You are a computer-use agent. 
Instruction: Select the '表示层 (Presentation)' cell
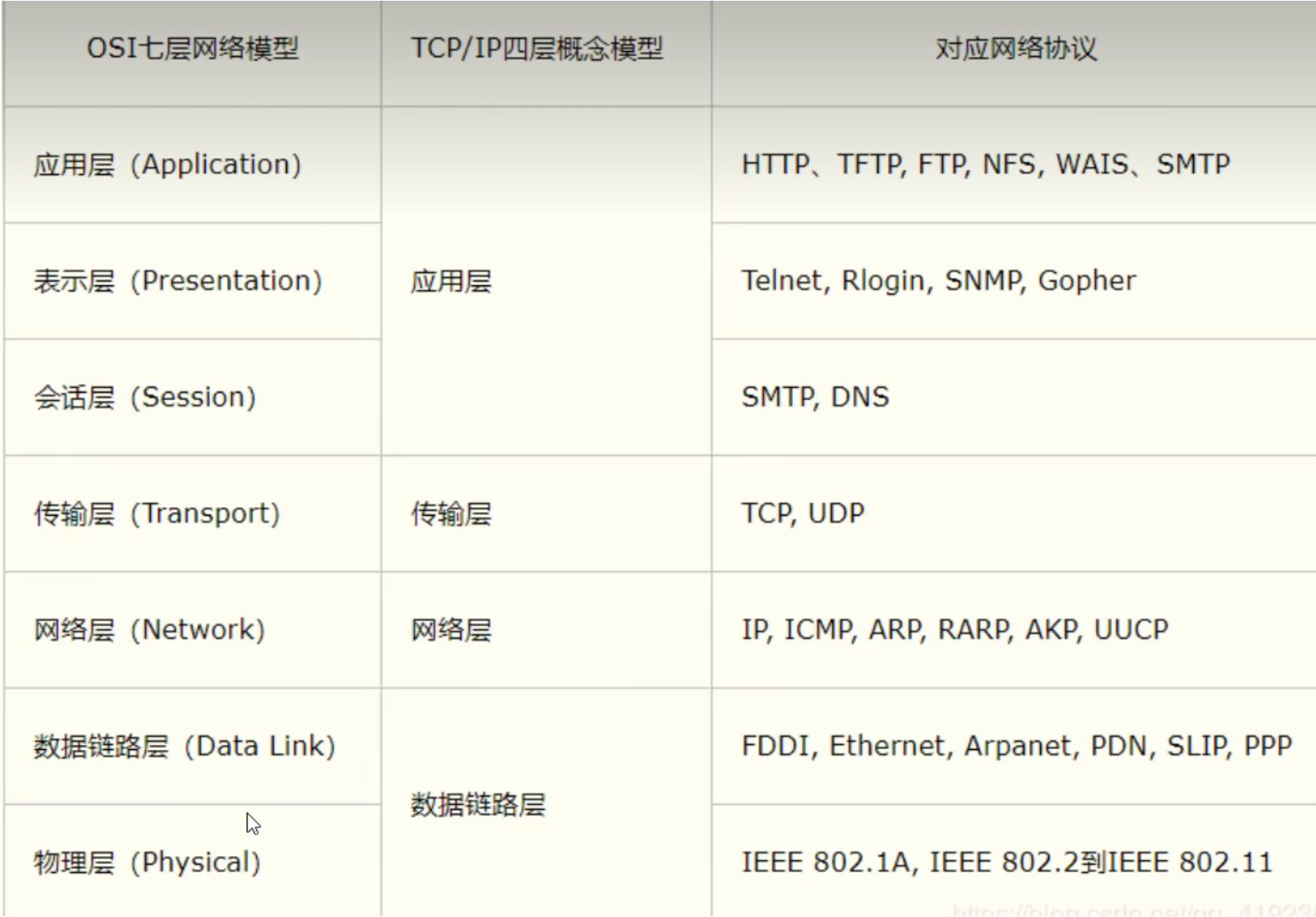click(x=192, y=281)
